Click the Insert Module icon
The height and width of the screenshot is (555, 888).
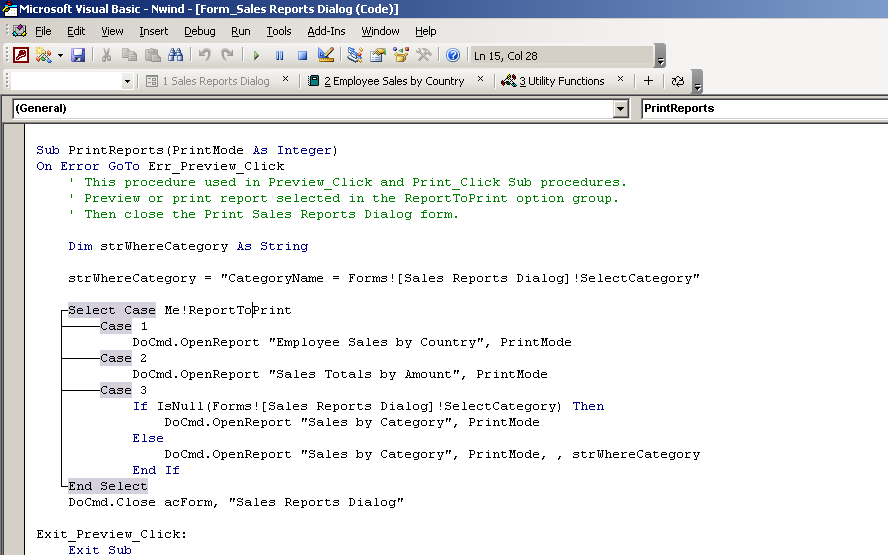coord(43,55)
